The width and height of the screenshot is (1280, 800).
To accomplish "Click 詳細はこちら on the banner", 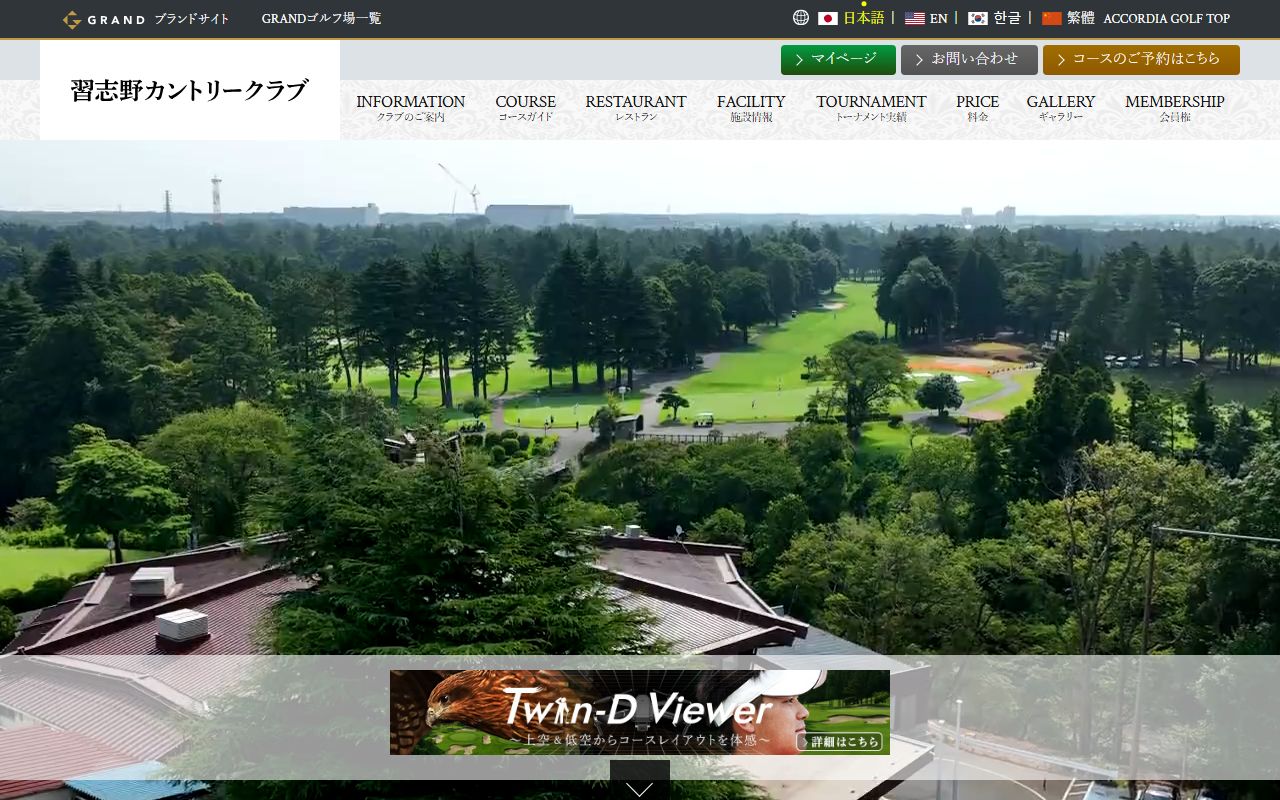I will pos(840,741).
